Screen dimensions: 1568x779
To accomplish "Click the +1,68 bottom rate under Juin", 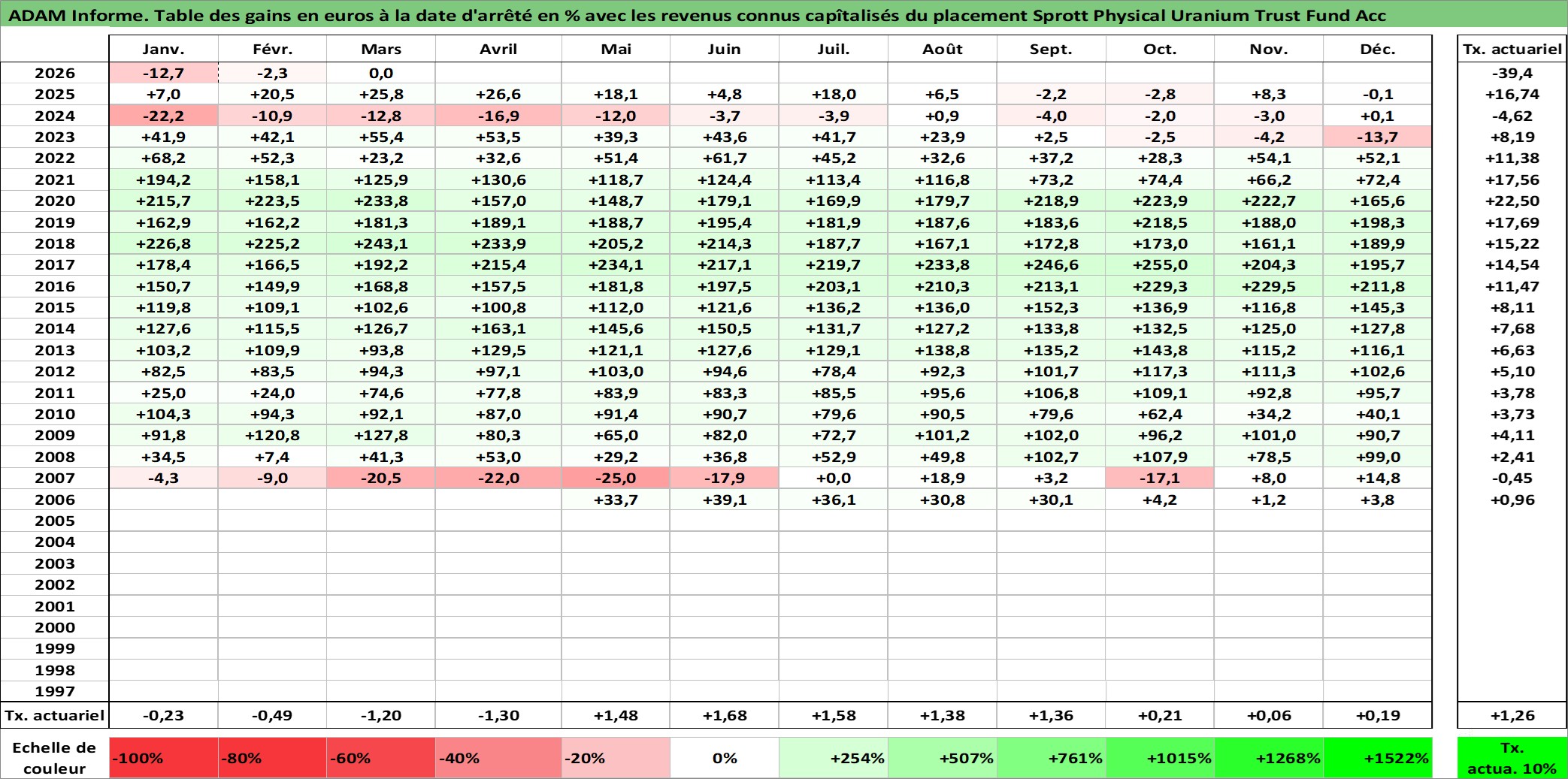I will [x=725, y=715].
